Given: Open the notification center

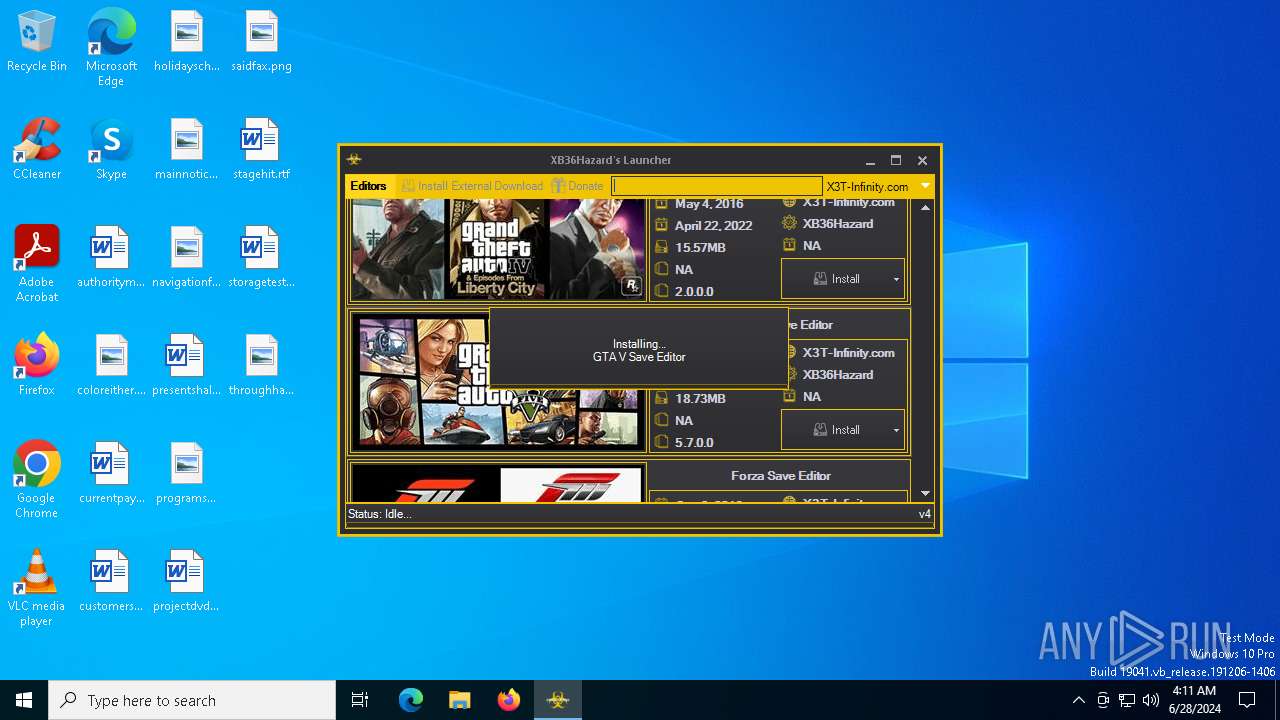Looking at the screenshot, I should (1247, 700).
